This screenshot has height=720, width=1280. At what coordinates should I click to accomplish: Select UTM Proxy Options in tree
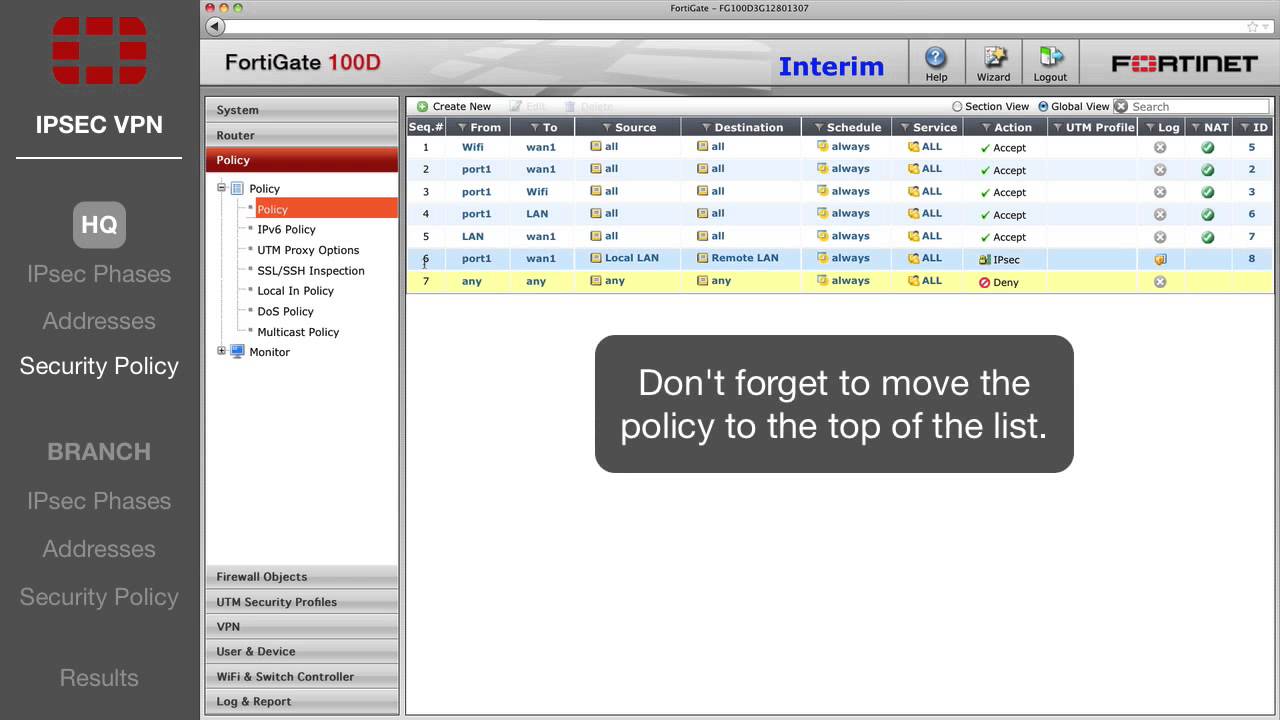click(x=308, y=250)
